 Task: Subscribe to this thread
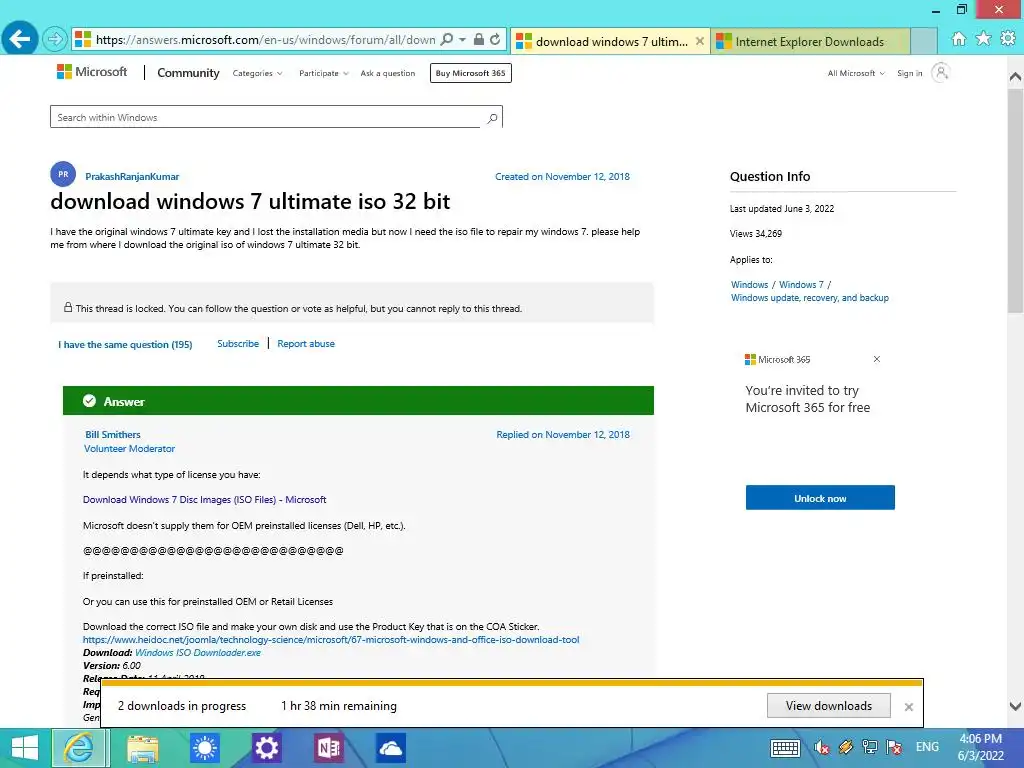pyautogui.click(x=238, y=344)
